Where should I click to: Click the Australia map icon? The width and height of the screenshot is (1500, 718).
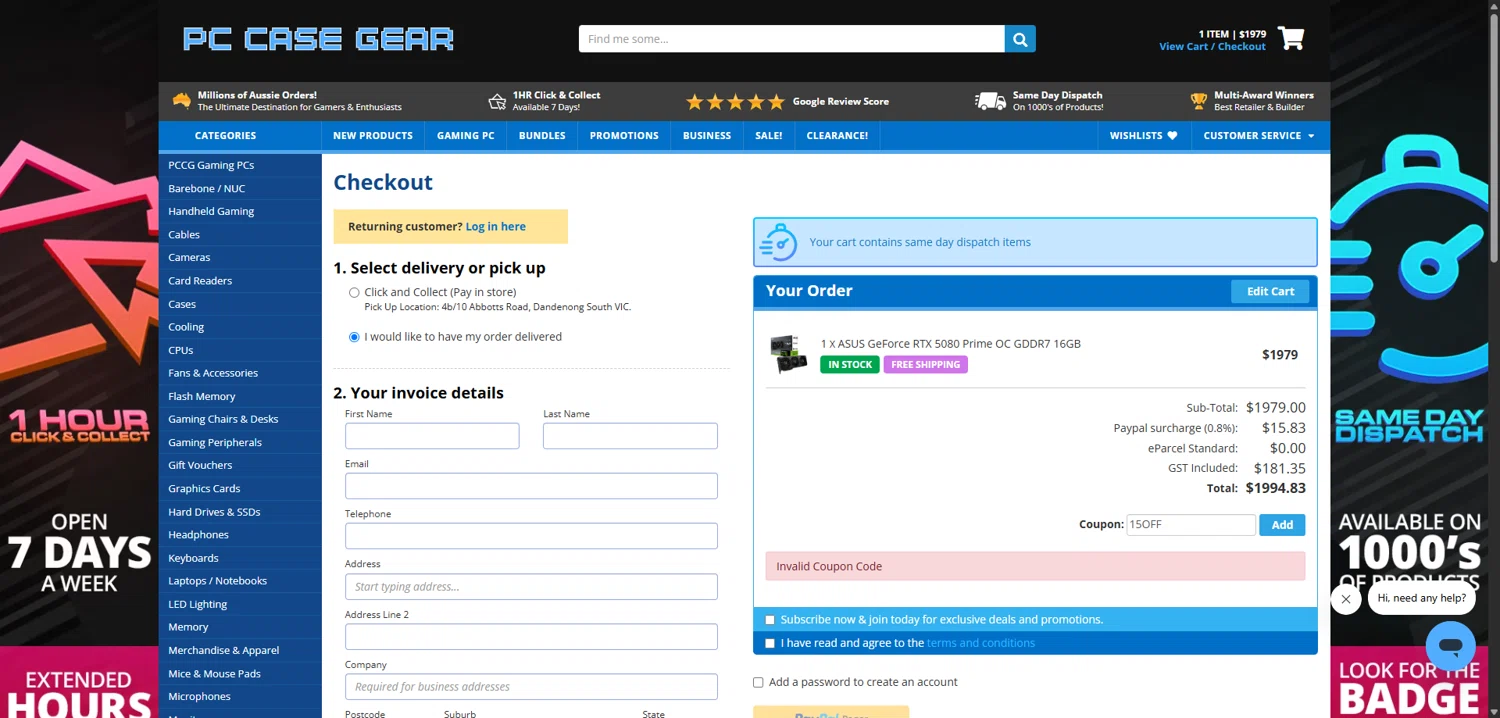pyautogui.click(x=181, y=100)
